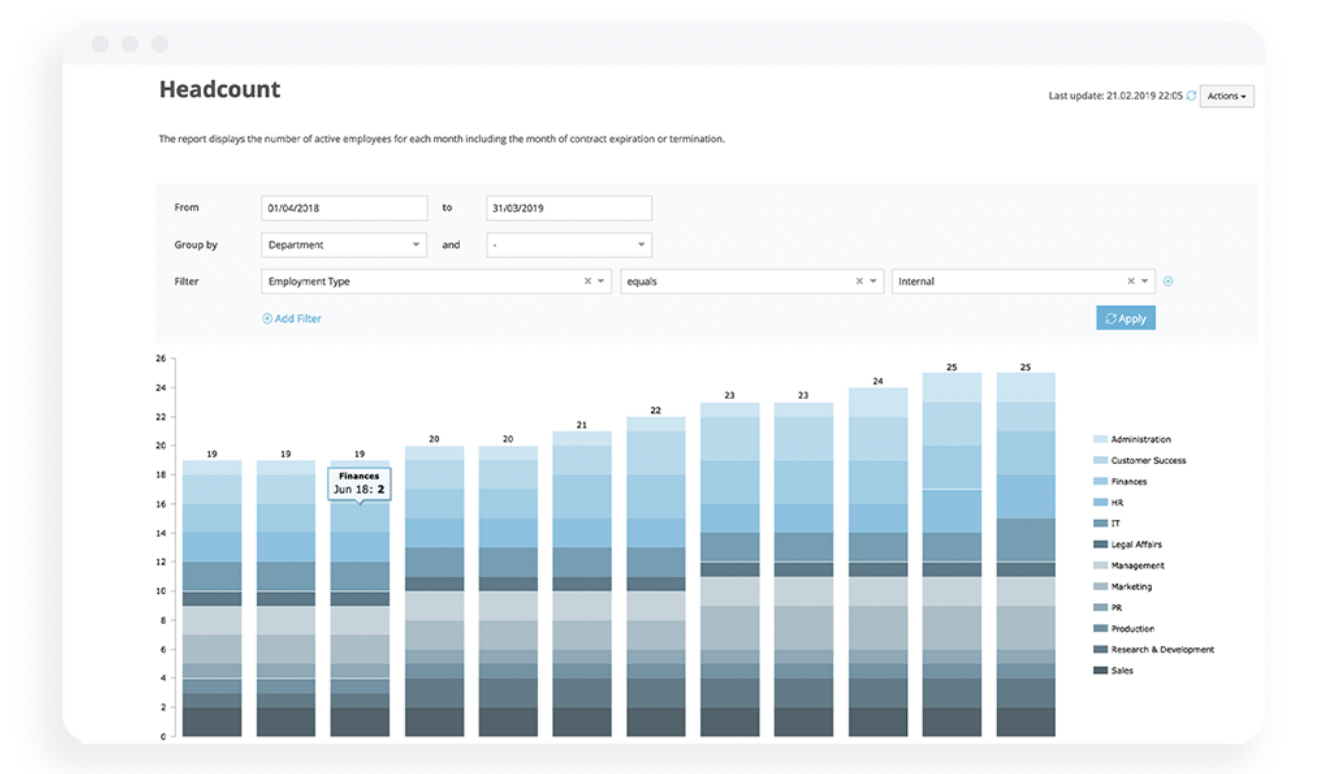Click the plus icon next to Add Filter
This screenshot has width=1344, height=774.
pos(267,319)
